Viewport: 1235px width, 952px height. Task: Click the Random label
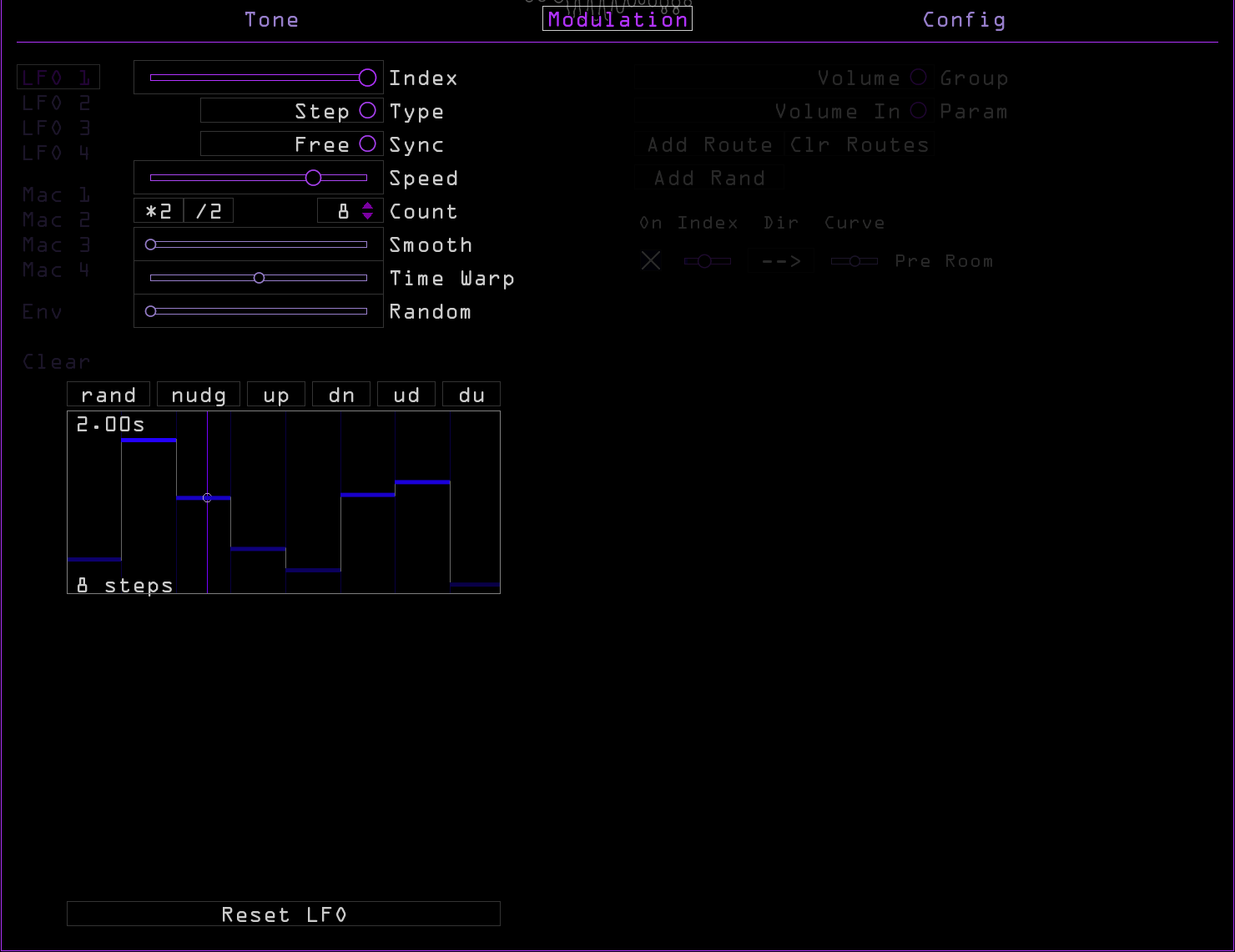click(x=430, y=311)
